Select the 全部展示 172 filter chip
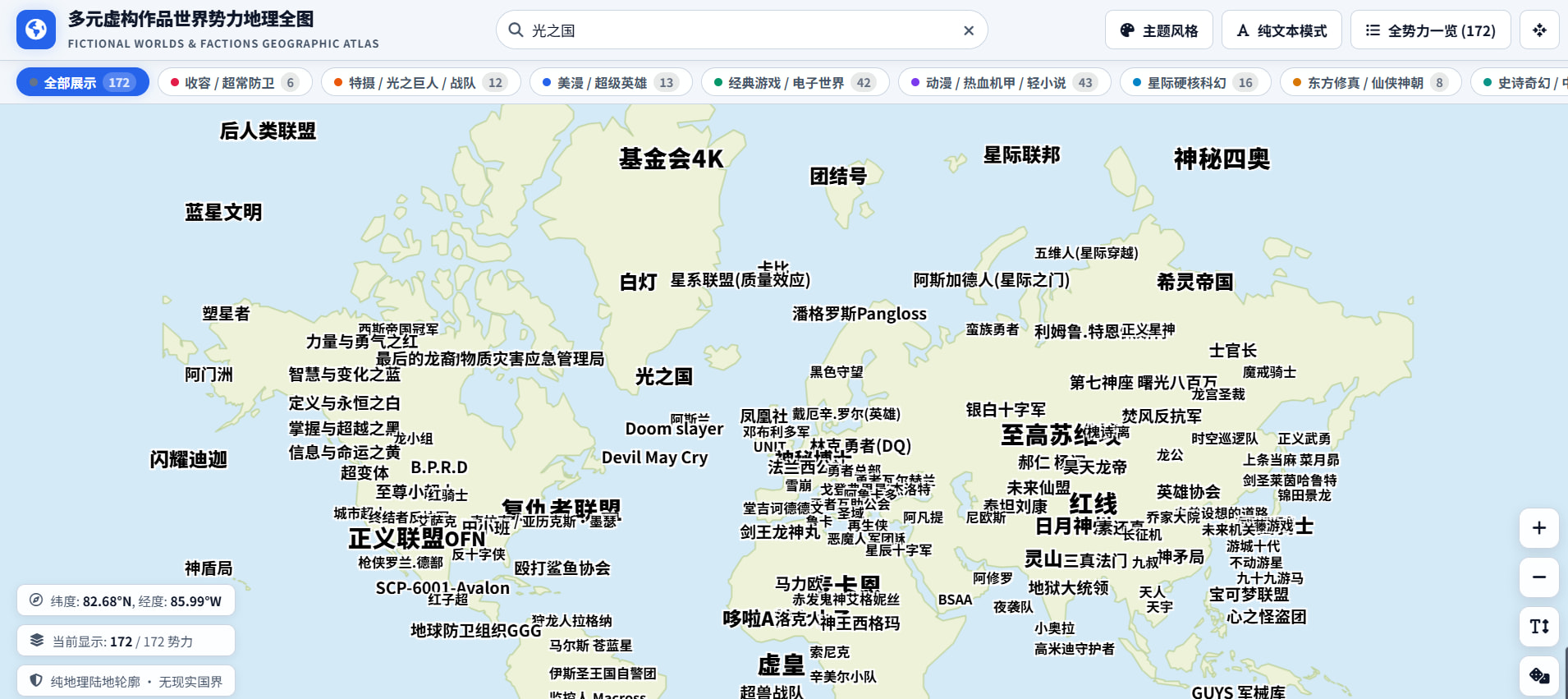This screenshot has width=1568, height=699. pyautogui.click(x=83, y=82)
